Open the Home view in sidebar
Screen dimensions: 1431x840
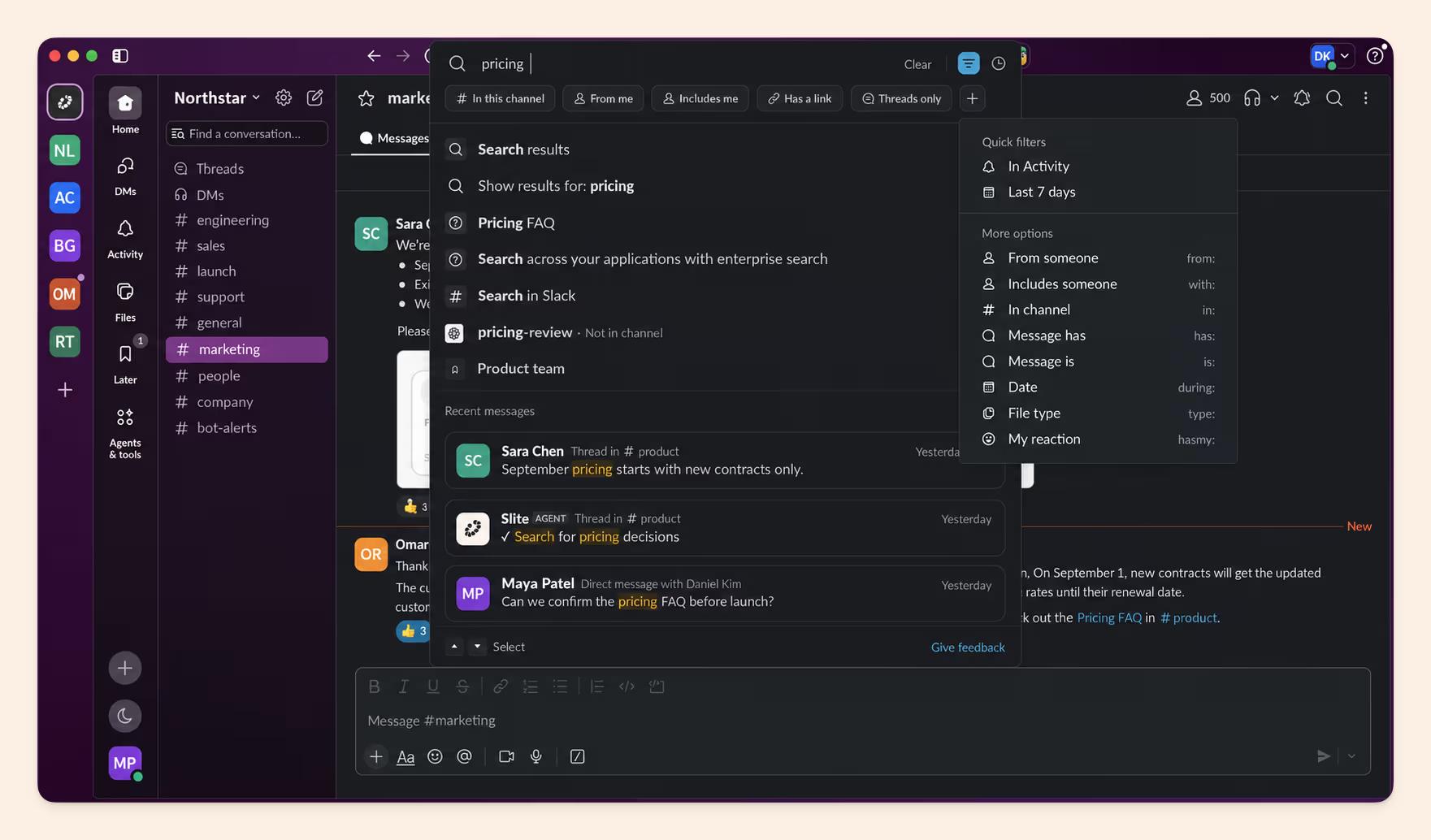(x=125, y=111)
